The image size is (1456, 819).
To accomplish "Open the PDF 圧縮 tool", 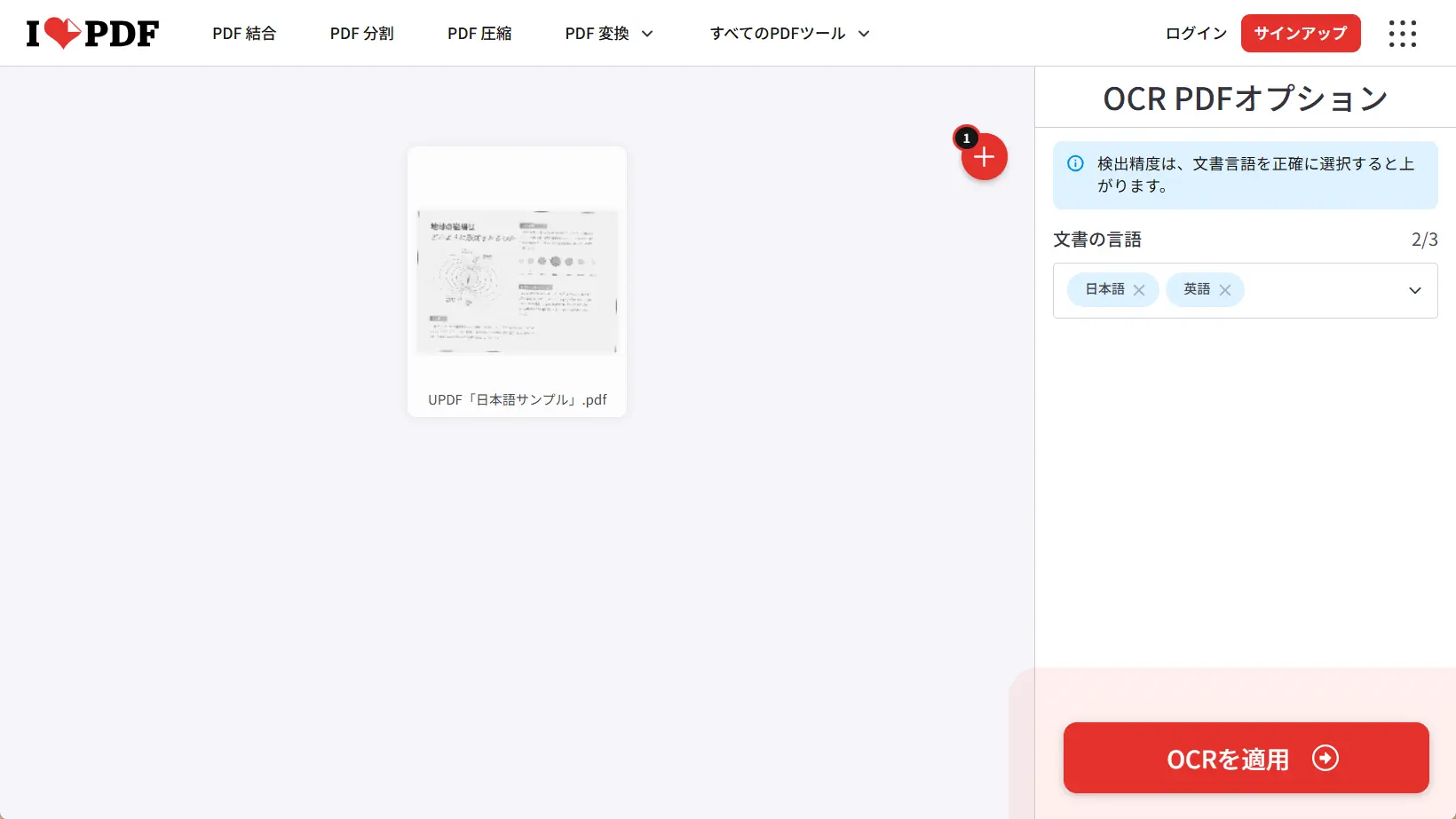I will click(479, 33).
